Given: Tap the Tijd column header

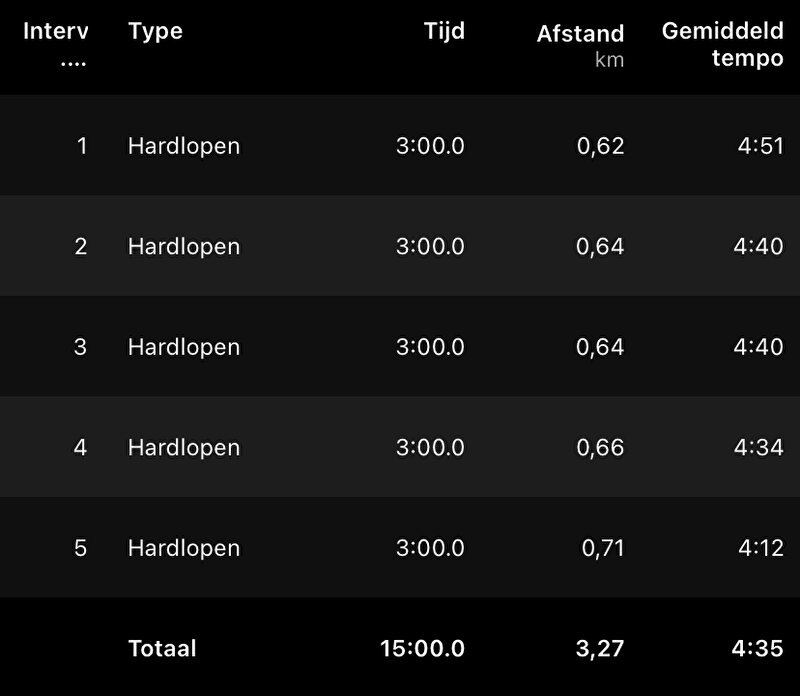Looking at the screenshot, I should 444,32.
